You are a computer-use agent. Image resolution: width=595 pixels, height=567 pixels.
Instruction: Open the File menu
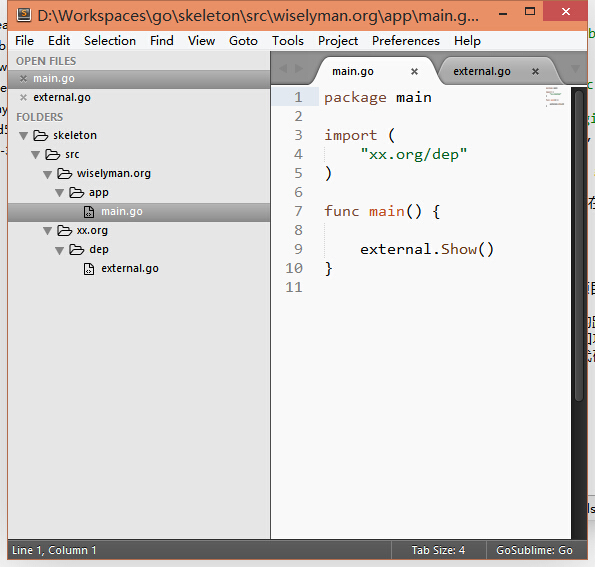pos(25,41)
